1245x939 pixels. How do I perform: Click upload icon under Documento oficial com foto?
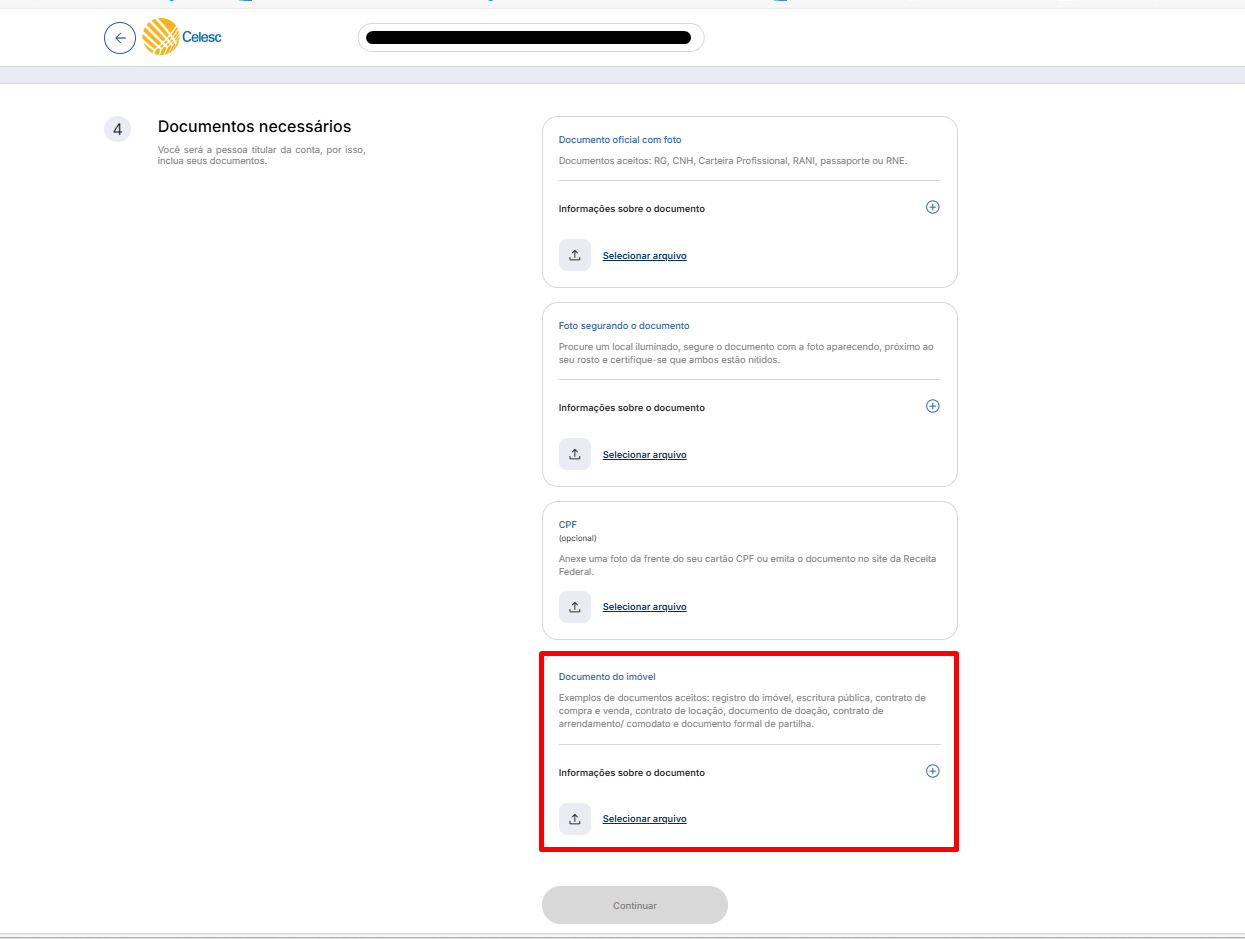click(575, 255)
